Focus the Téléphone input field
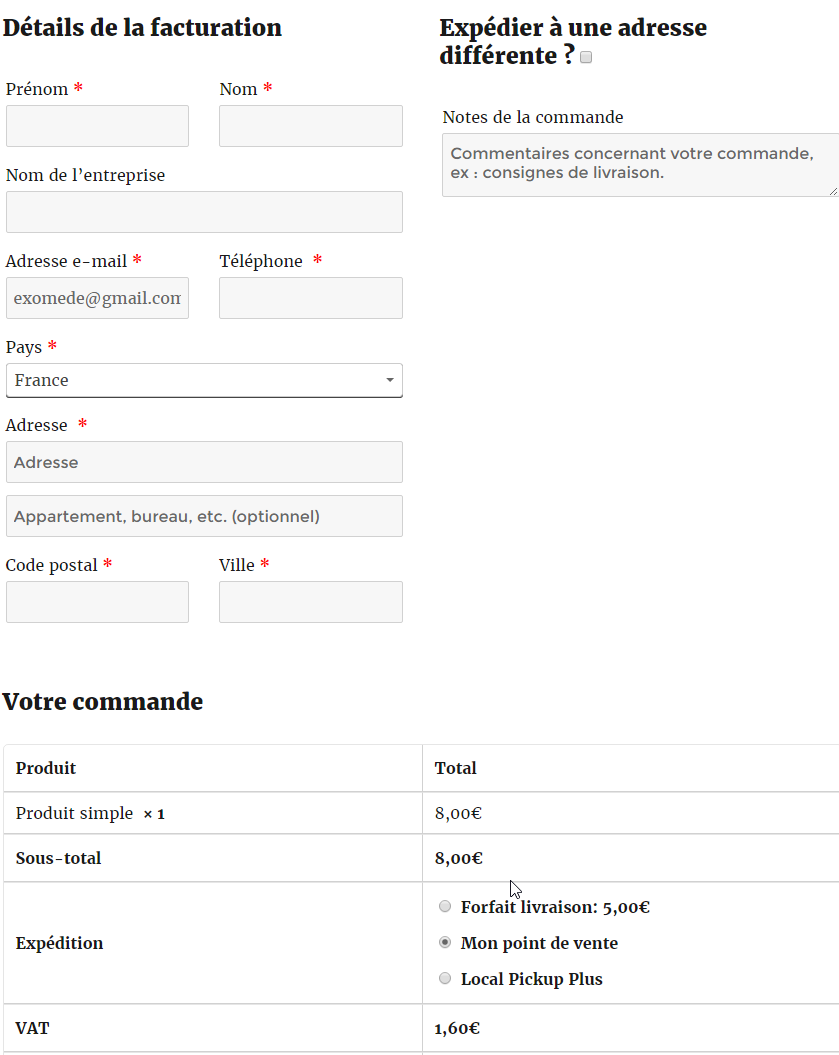This screenshot has width=839, height=1055. click(x=310, y=298)
